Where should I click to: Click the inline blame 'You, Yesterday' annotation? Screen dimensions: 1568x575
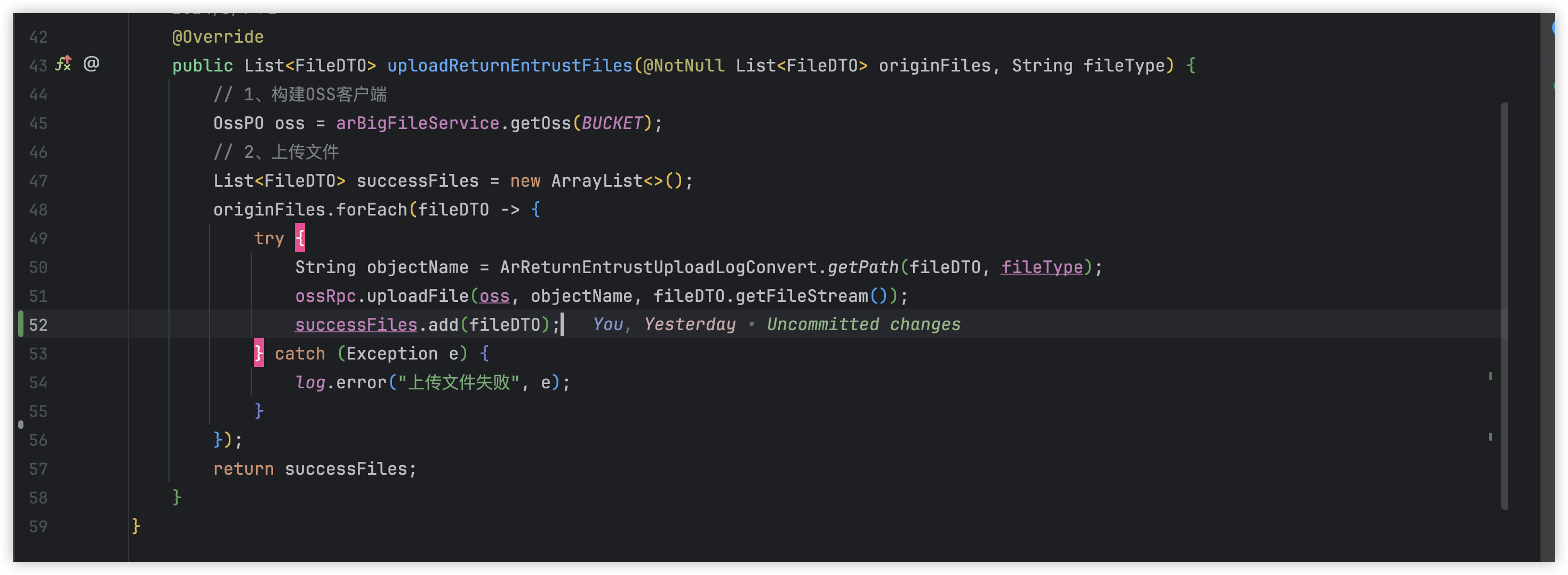tap(663, 324)
